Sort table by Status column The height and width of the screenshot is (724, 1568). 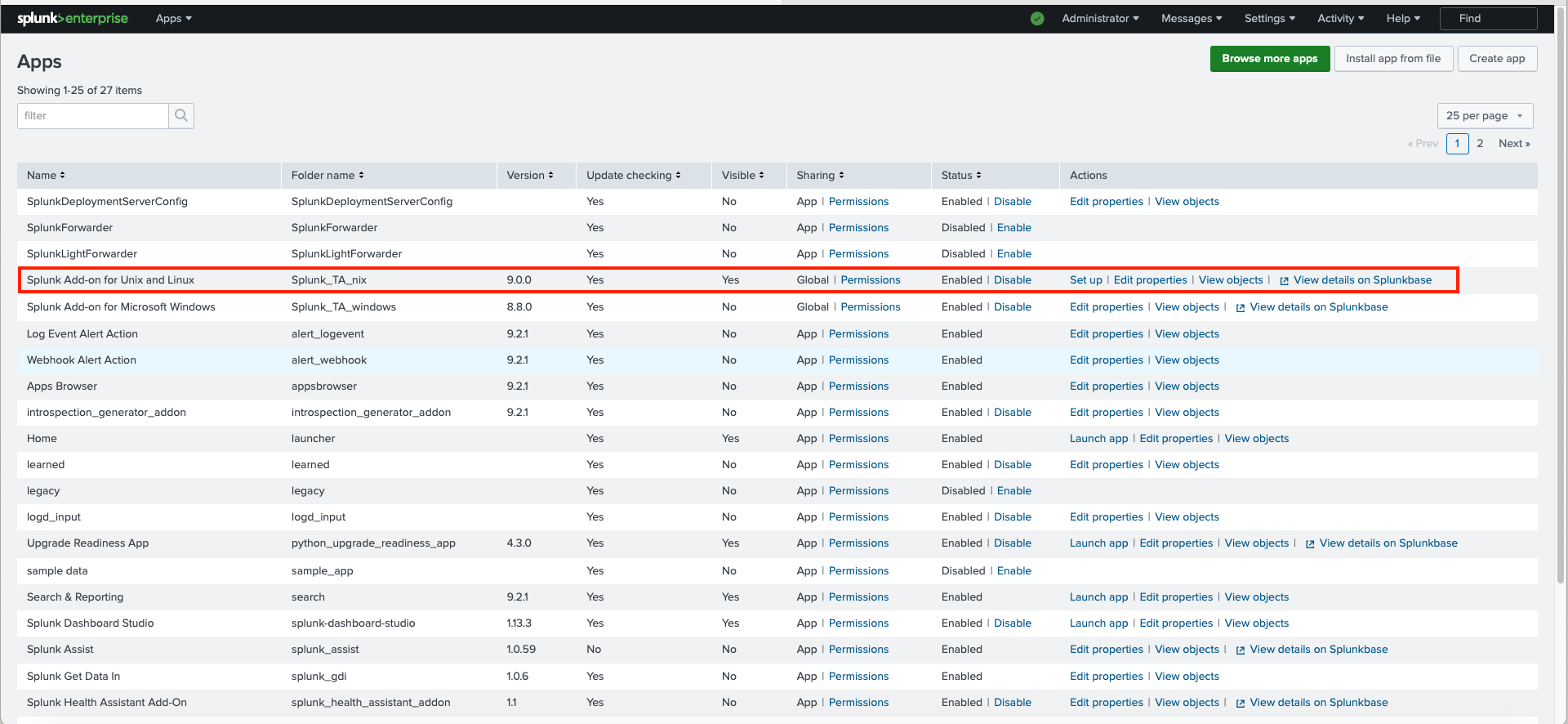(x=961, y=175)
